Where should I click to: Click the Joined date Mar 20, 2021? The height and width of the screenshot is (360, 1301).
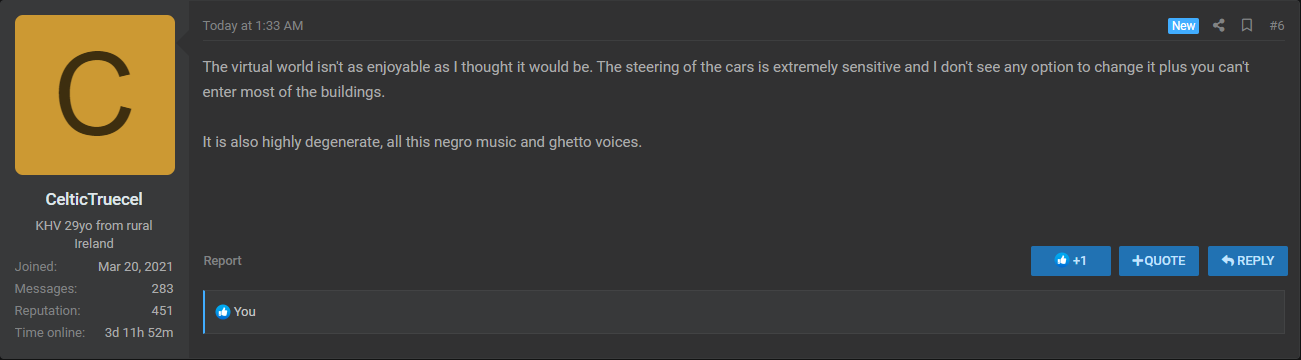pos(135,267)
